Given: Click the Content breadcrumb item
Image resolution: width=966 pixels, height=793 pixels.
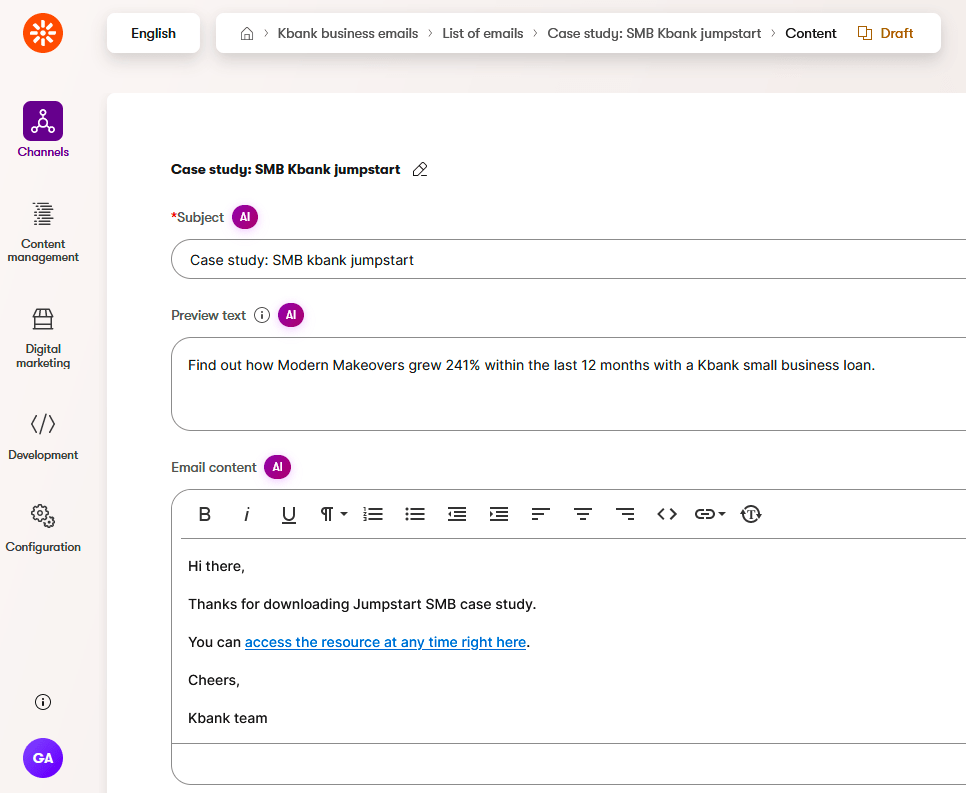Looking at the screenshot, I should 811,33.
